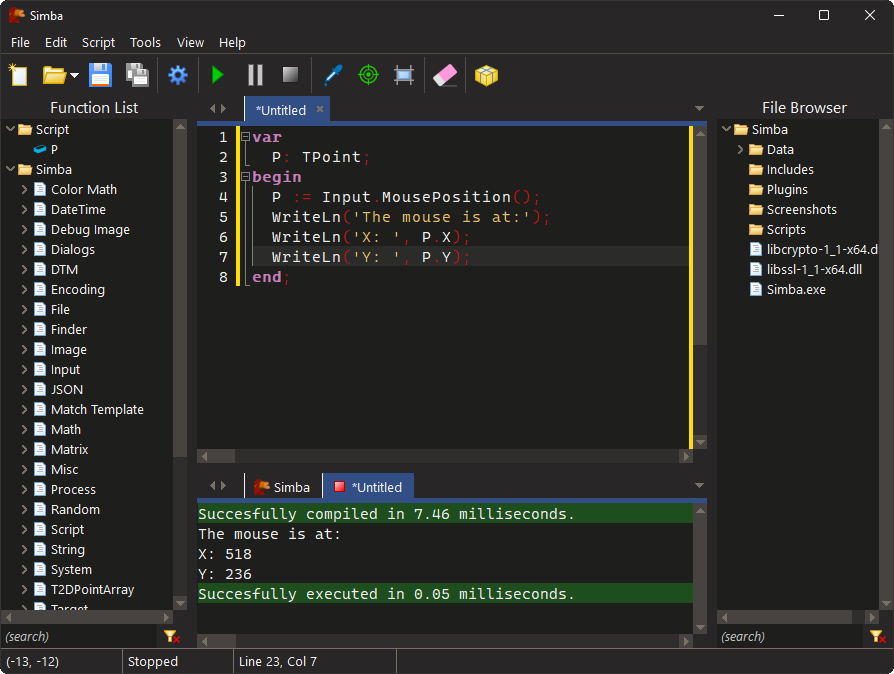Select the Screenshots folder
Viewport: 894px width, 674px height.
tap(801, 209)
